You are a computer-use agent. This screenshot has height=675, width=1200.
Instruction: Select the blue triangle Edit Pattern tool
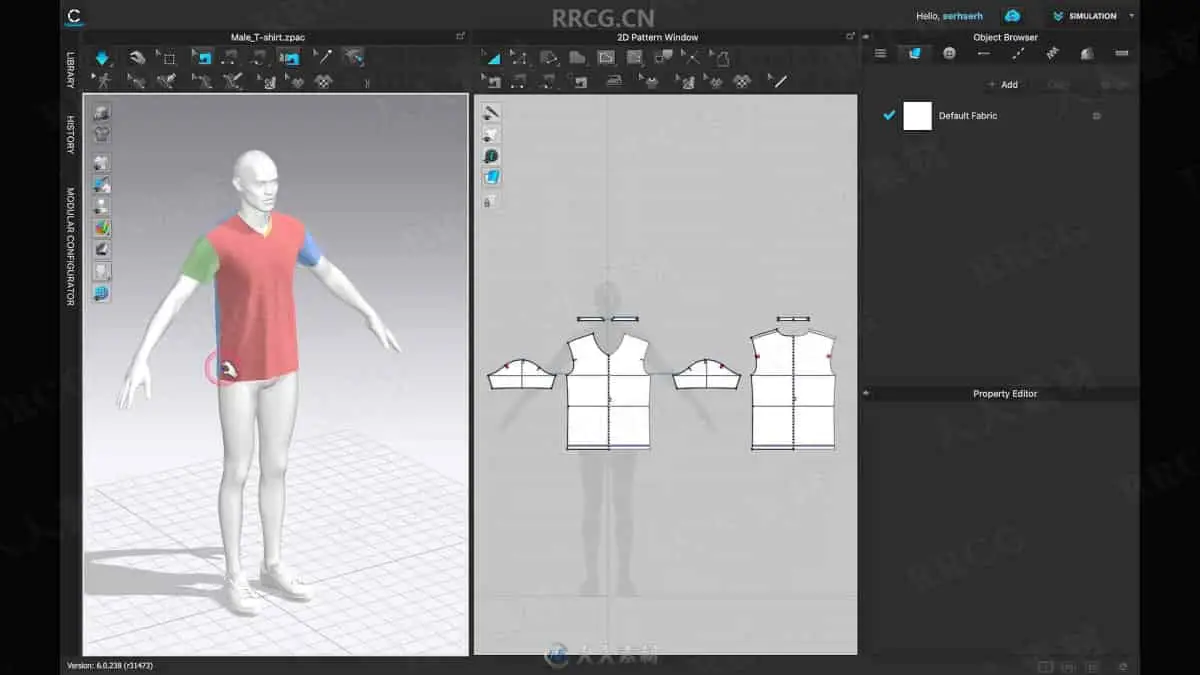click(491, 58)
